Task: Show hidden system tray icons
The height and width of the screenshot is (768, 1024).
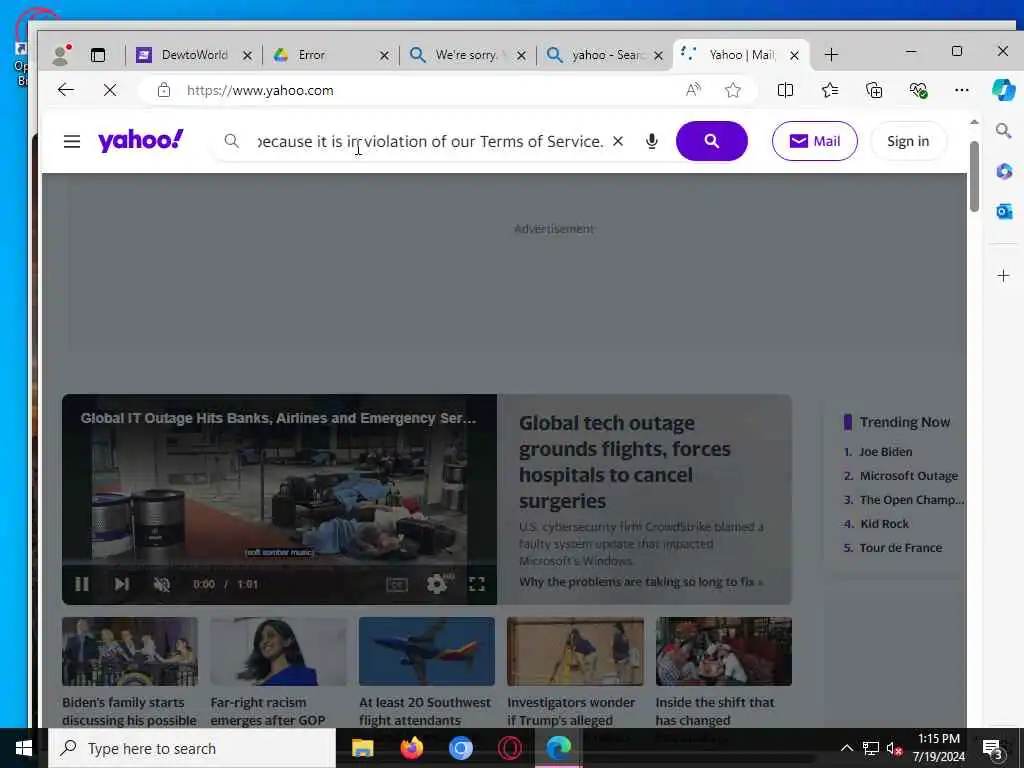Action: pos(846,748)
